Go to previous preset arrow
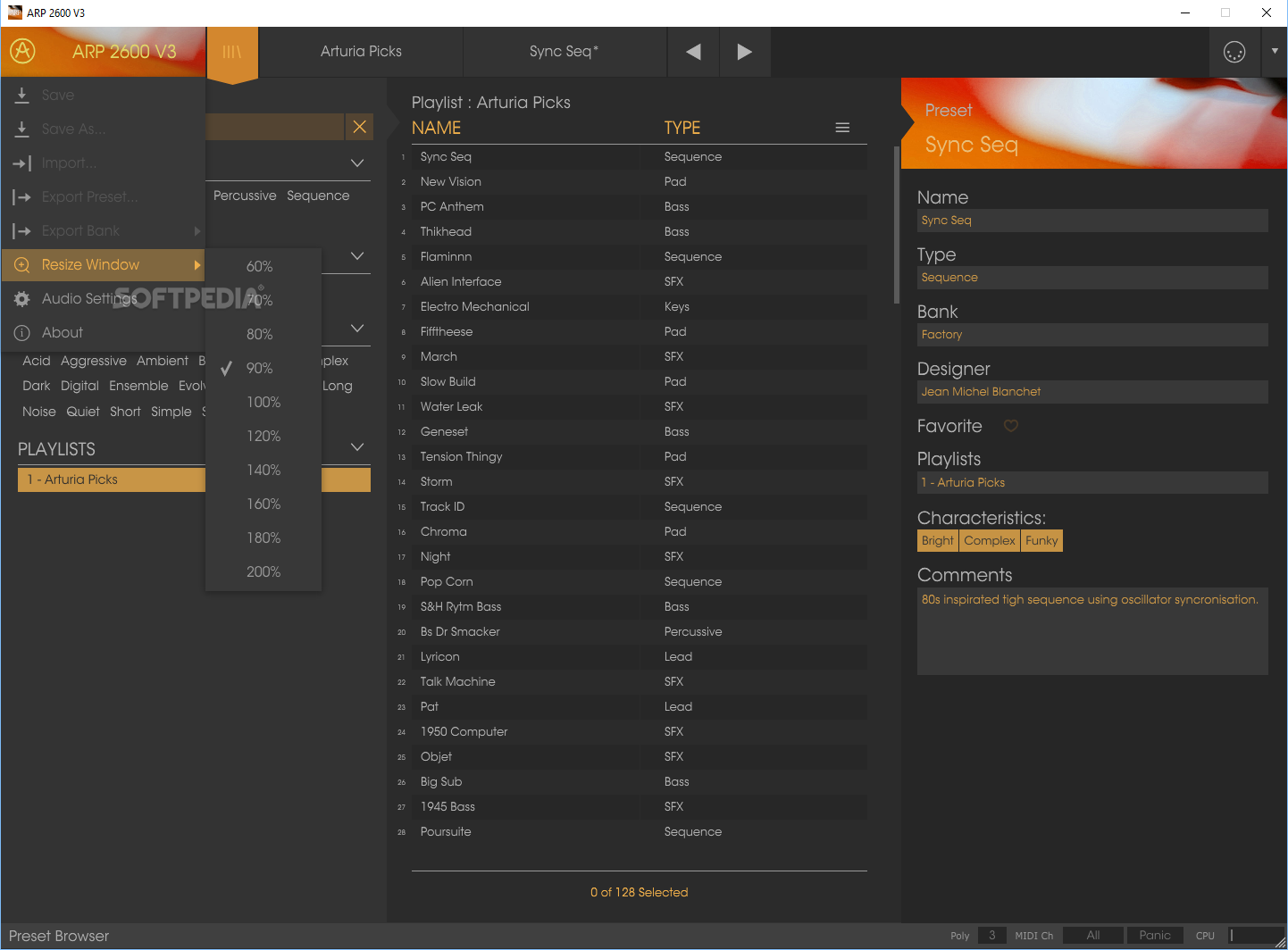Viewport: 1288px width, 950px height. click(693, 52)
